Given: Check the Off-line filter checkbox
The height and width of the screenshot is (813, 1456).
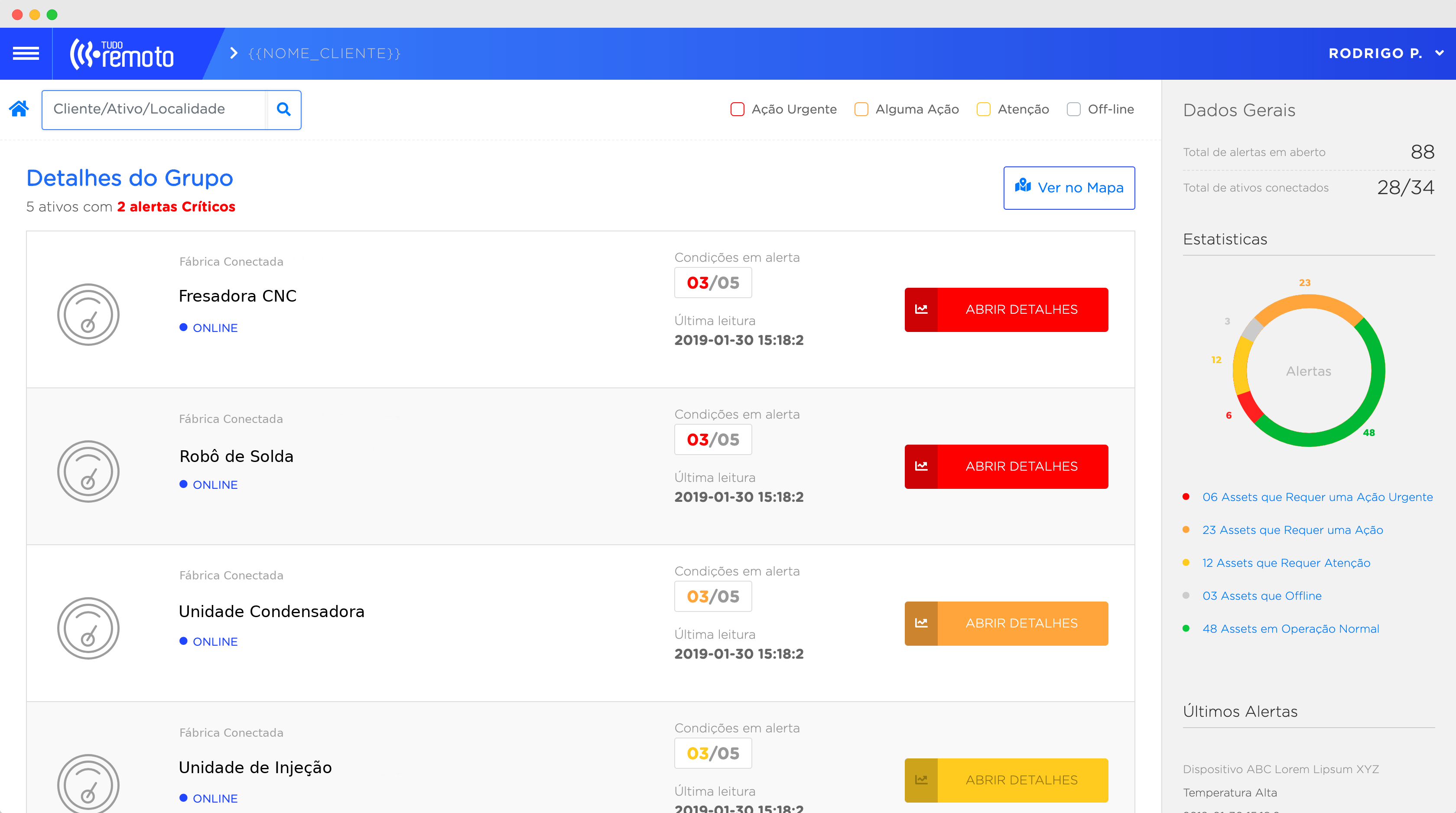Looking at the screenshot, I should (1073, 109).
